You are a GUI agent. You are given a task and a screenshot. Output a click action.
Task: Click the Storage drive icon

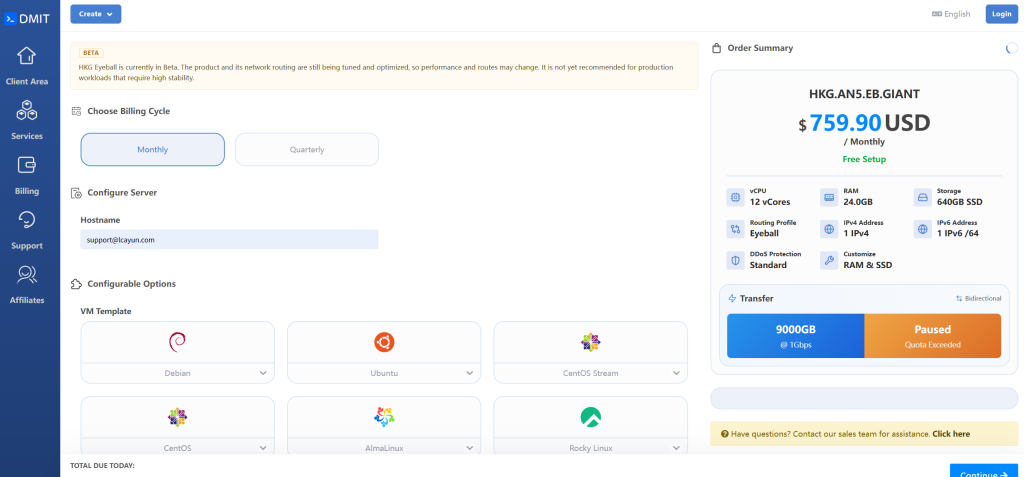[923, 197]
